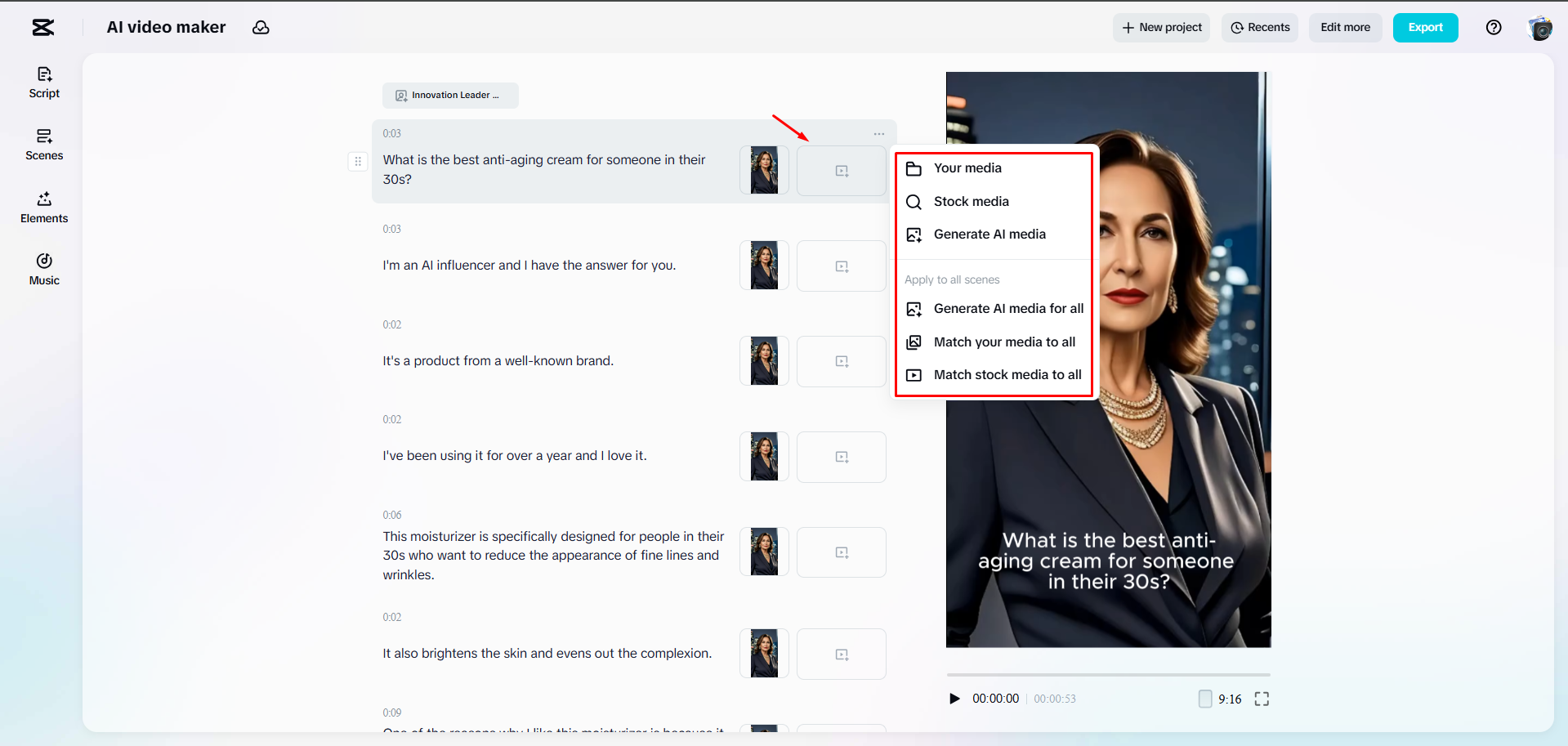Click the current time 00:00:00
Viewport: 1568px width, 746px height.
tap(995, 699)
